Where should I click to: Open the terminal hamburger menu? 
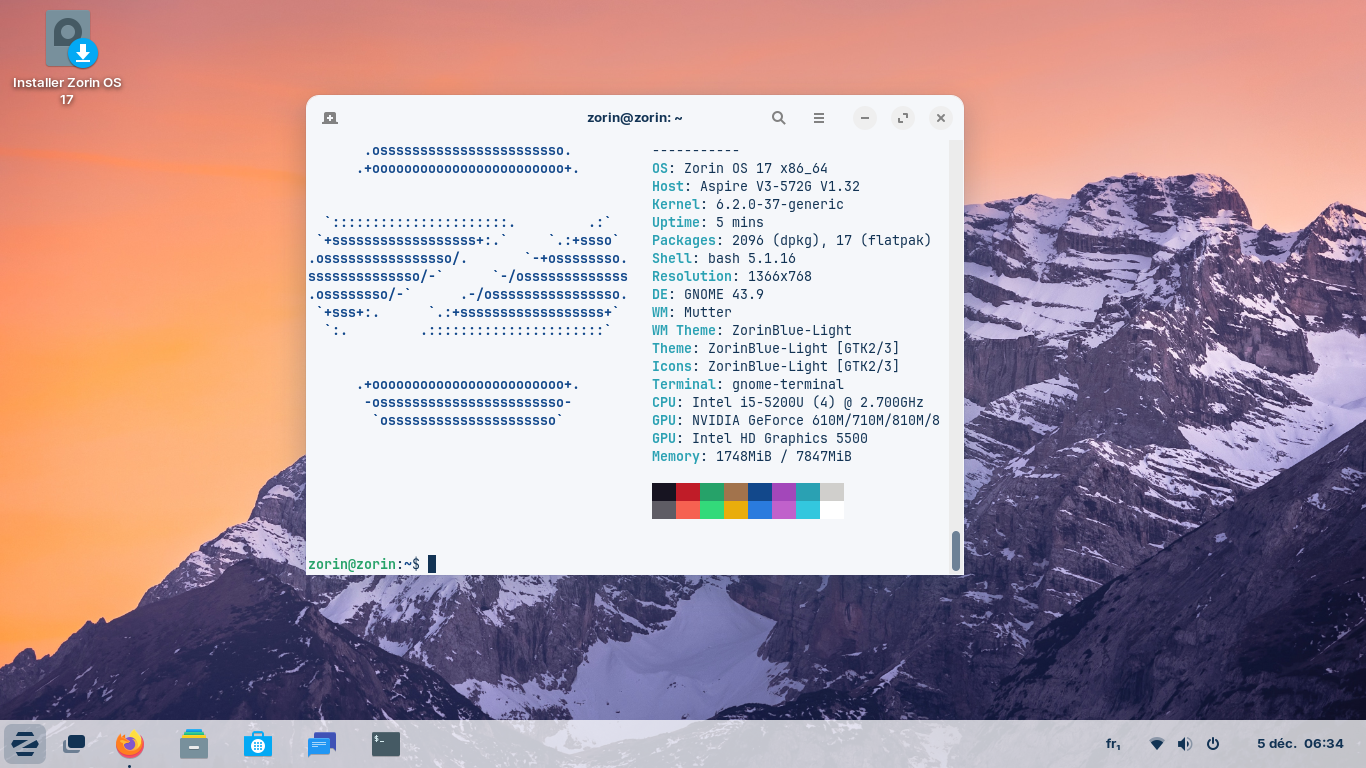pos(819,118)
